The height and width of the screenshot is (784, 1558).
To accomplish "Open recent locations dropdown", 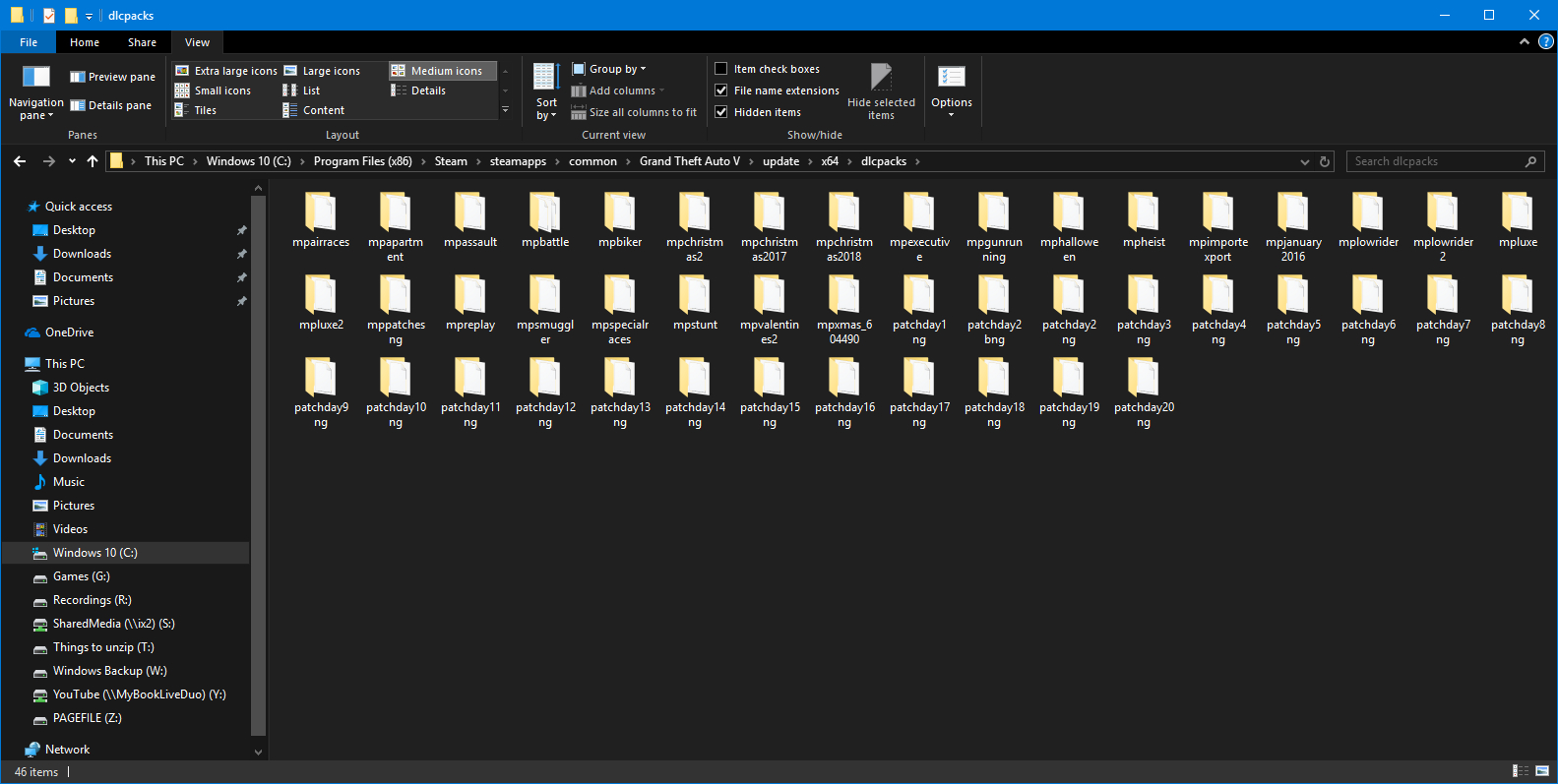I will [x=72, y=161].
